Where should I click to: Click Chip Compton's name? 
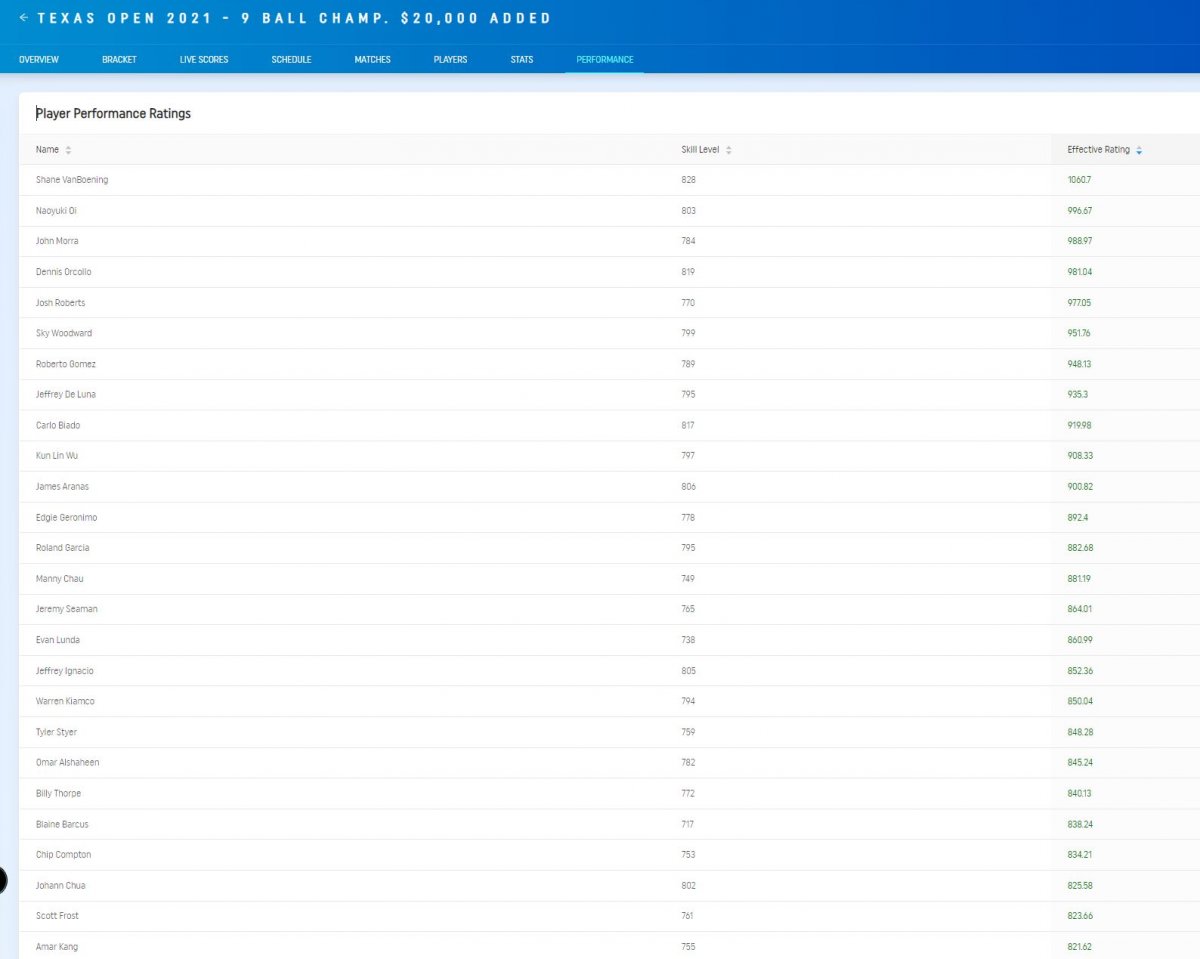tap(64, 854)
